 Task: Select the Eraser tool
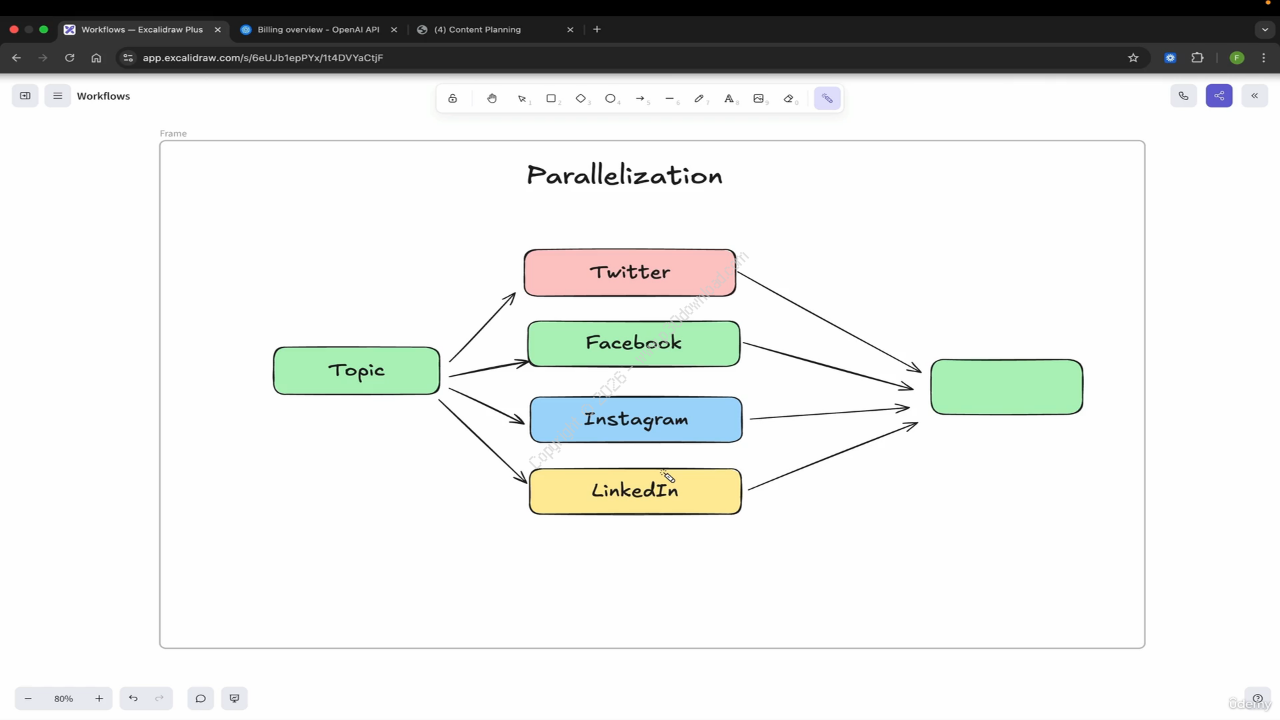pos(788,98)
